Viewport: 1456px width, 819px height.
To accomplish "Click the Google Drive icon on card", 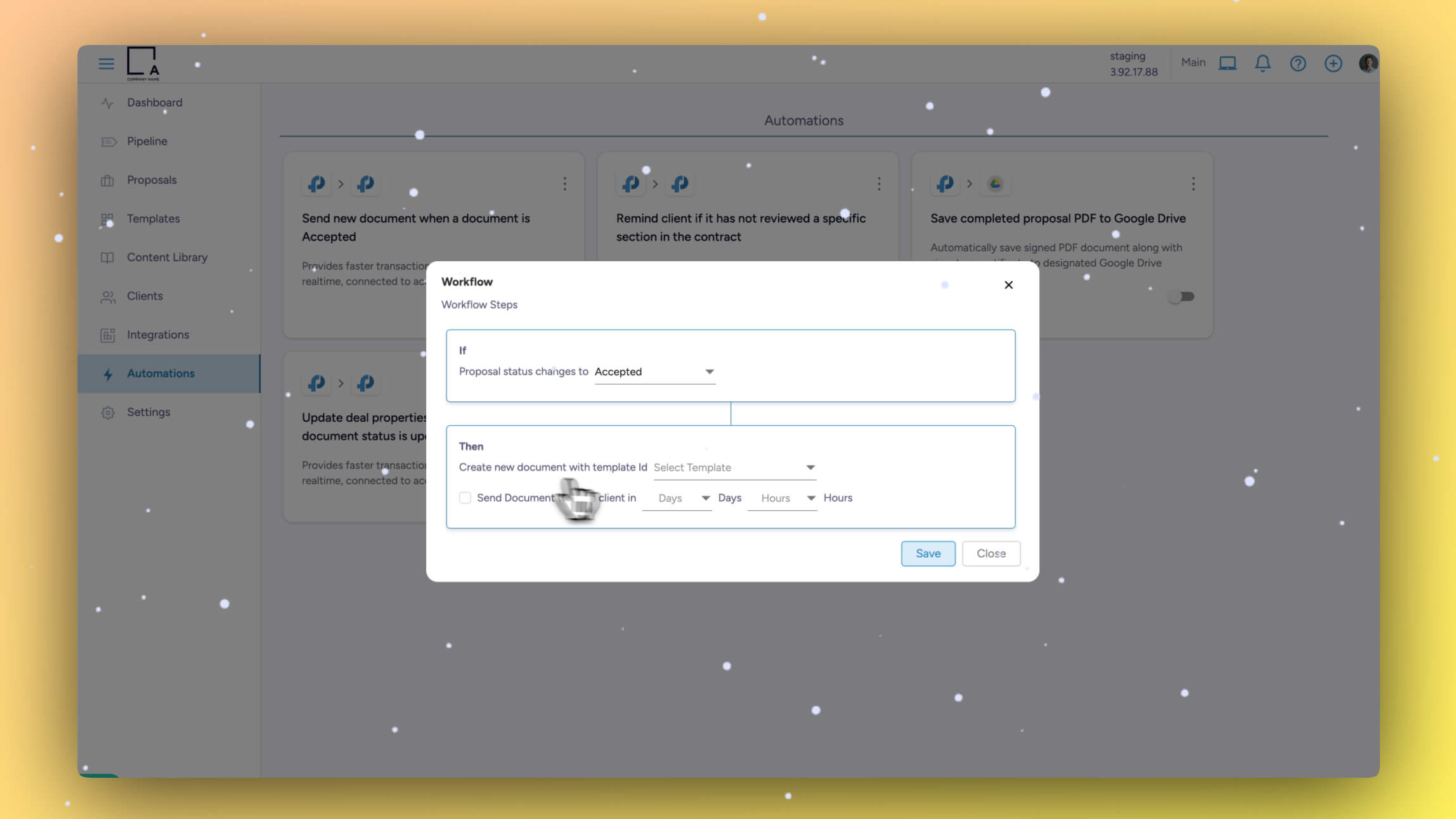I will (995, 184).
